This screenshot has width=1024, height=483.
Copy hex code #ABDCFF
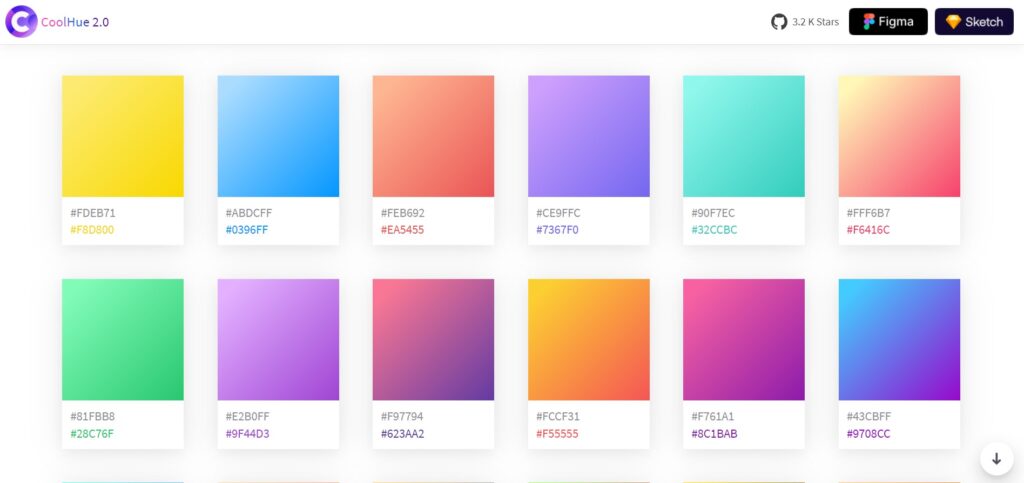pos(249,213)
